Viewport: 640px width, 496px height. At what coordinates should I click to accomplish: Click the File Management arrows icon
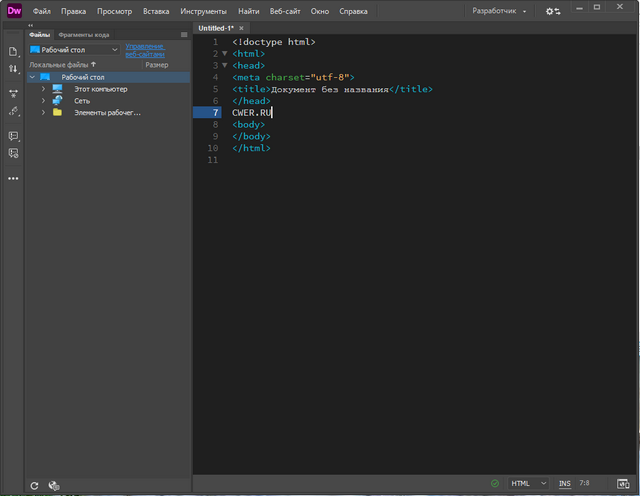(13, 69)
